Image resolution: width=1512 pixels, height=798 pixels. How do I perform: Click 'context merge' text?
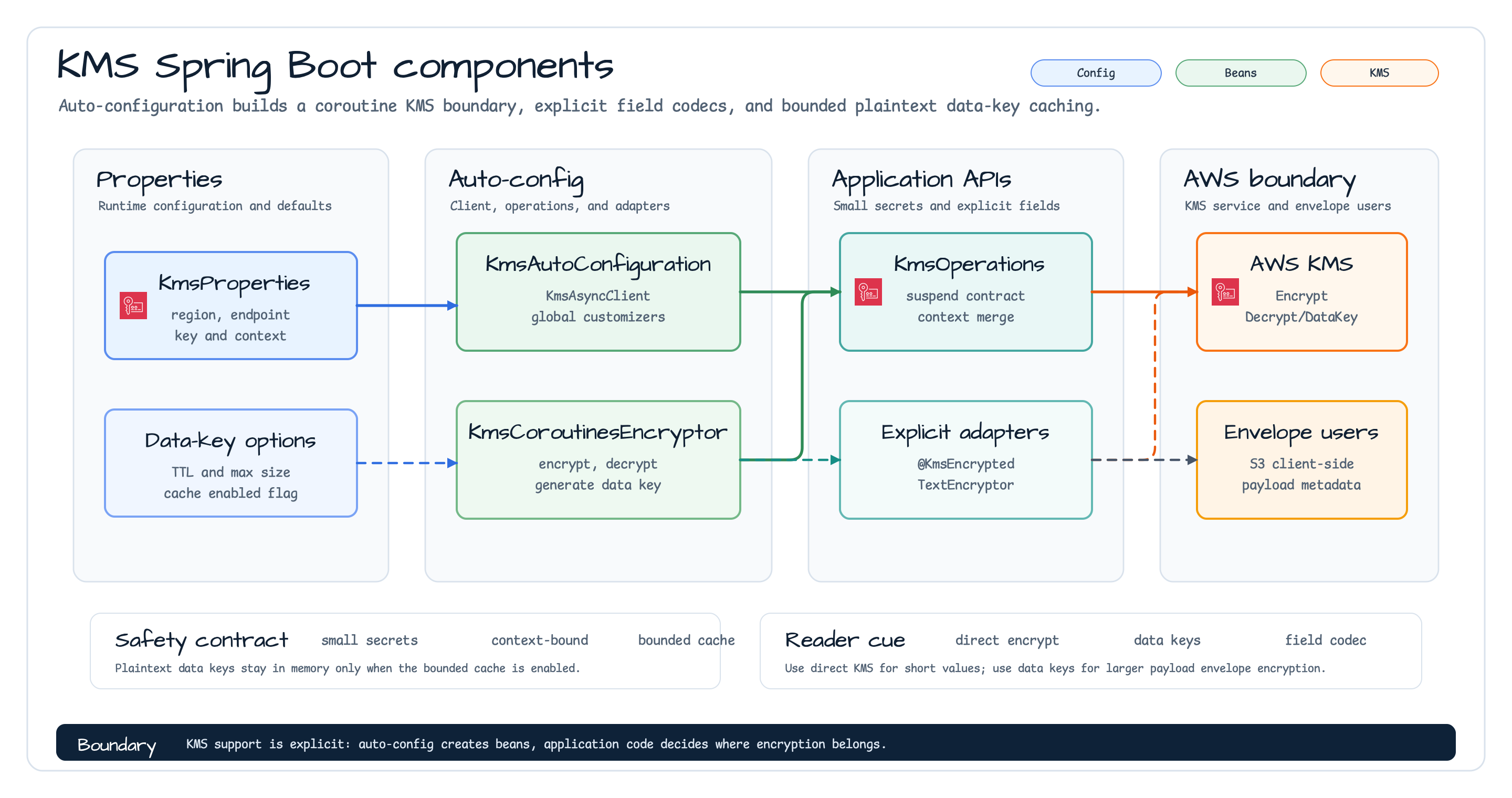point(965,318)
